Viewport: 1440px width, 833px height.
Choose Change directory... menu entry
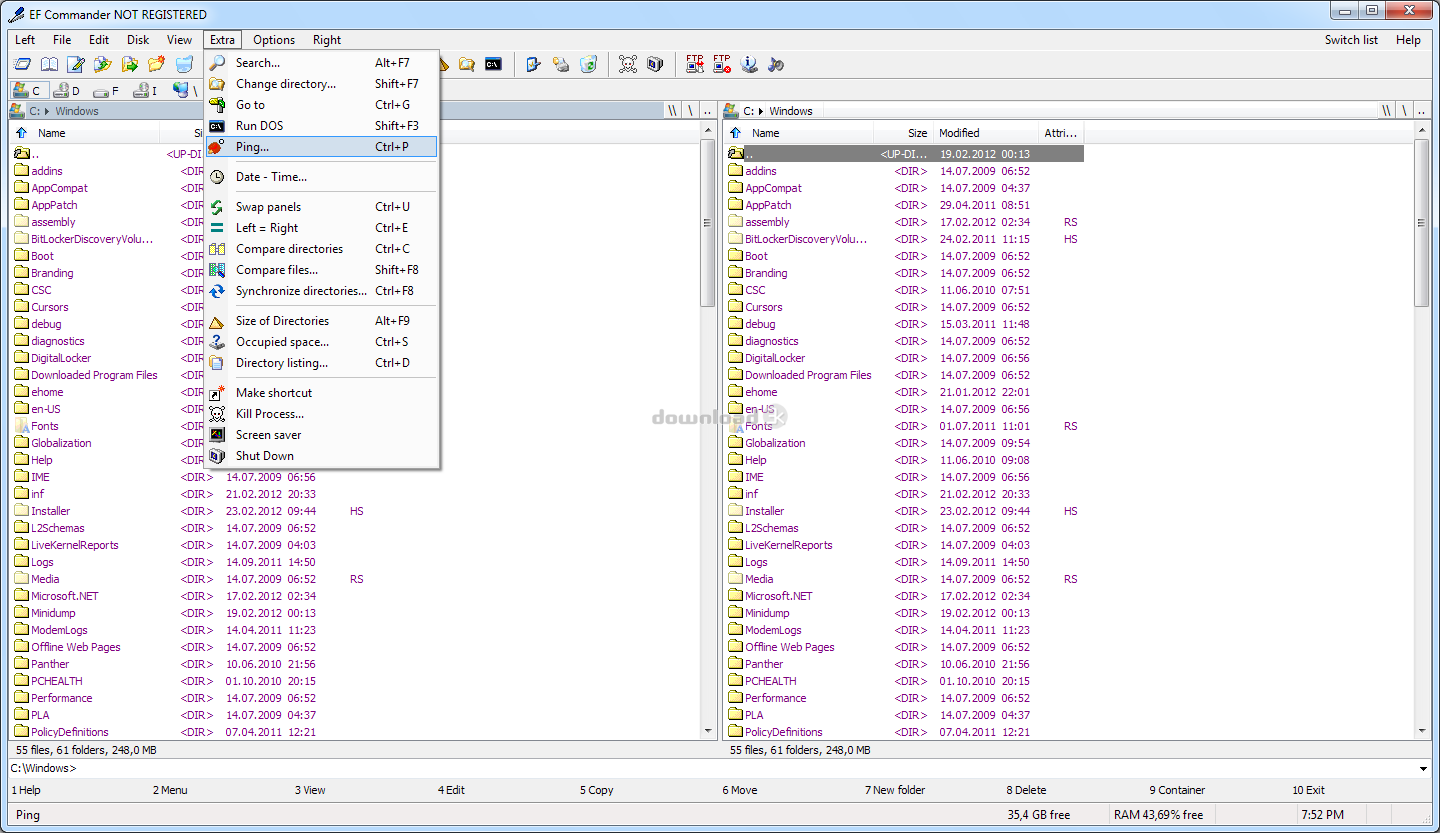(322, 84)
